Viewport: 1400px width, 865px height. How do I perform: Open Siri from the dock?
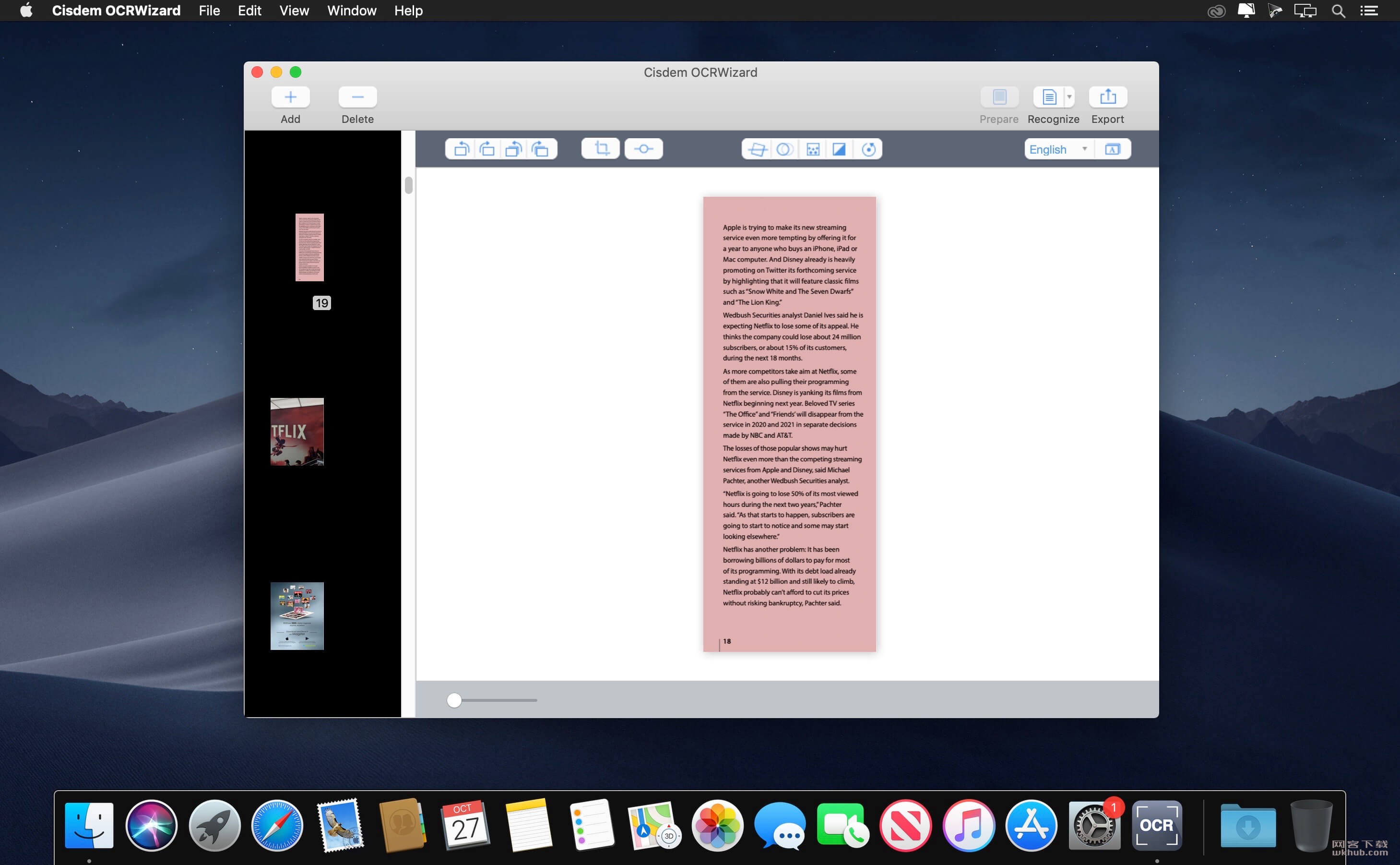click(152, 826)
